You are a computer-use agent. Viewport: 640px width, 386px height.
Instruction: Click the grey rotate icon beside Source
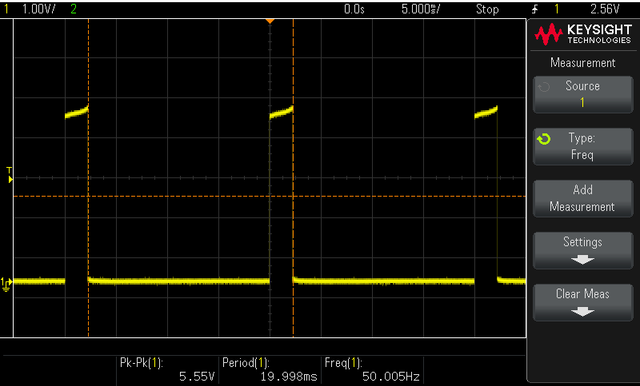click(x=544, y=87)
